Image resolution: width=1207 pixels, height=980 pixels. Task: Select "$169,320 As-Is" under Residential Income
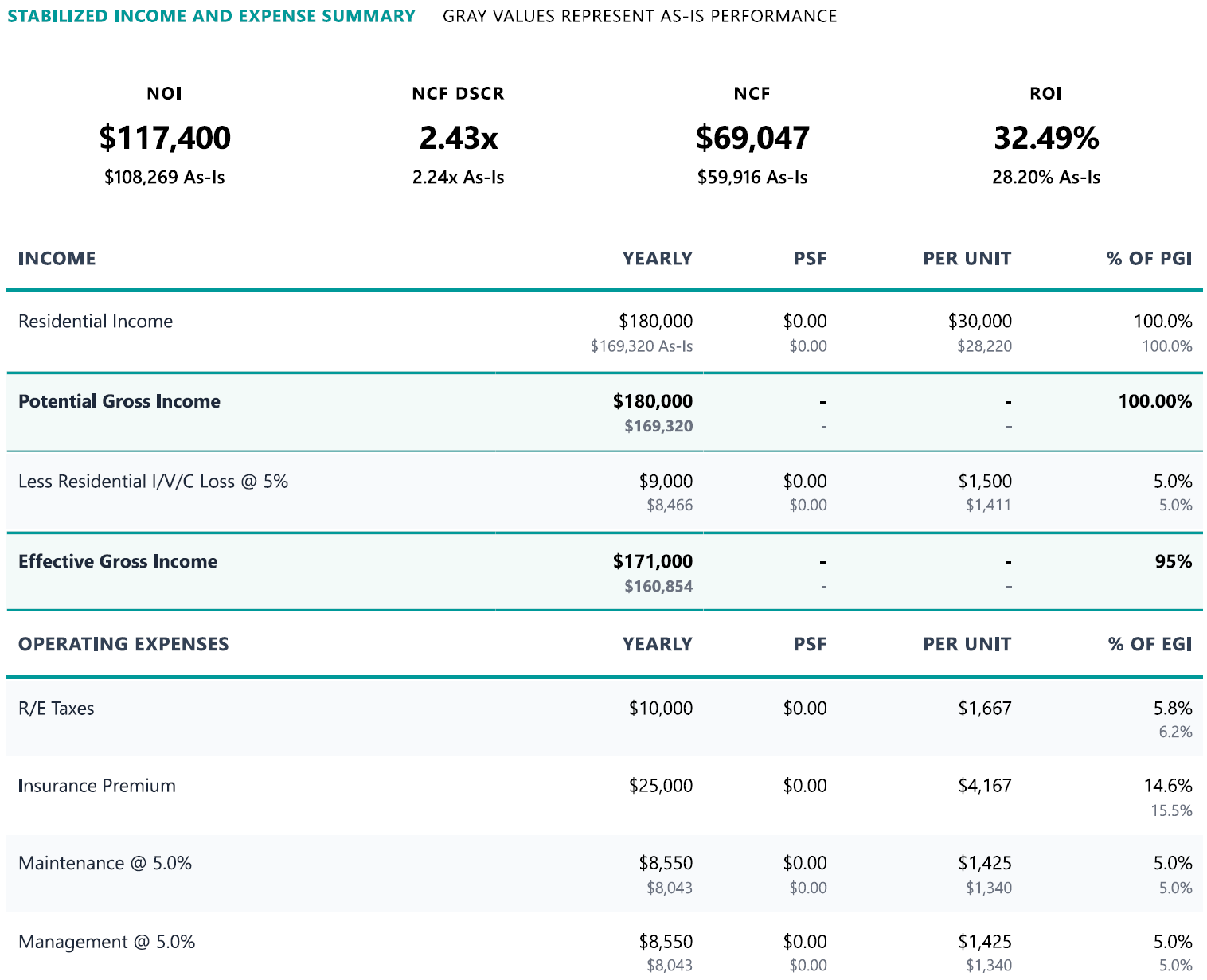coord(642,346)
